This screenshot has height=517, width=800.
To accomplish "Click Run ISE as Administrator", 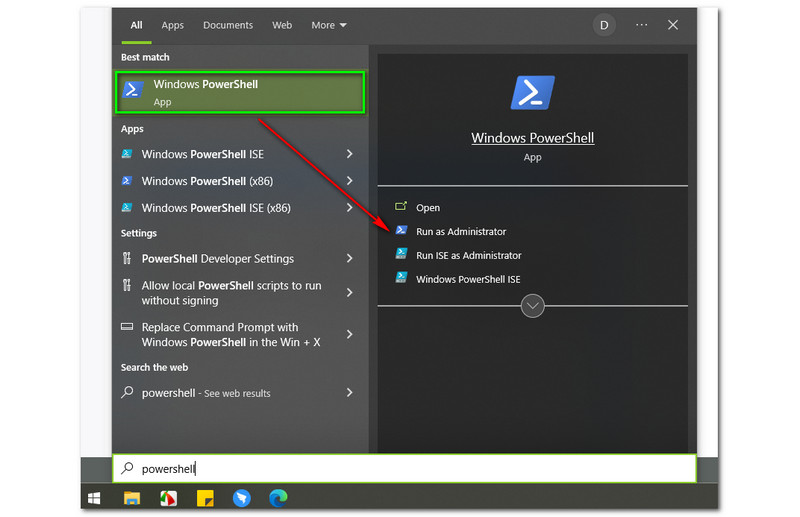I will point(468,256).
